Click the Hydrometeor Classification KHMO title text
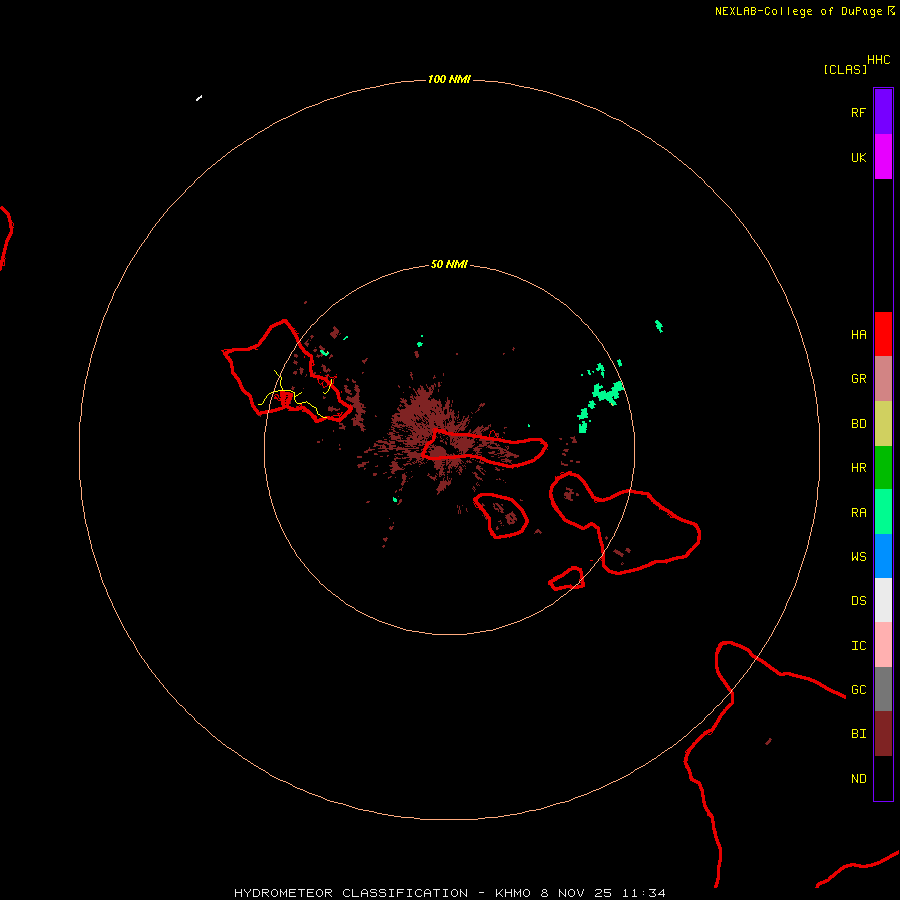 coord(449,893)
